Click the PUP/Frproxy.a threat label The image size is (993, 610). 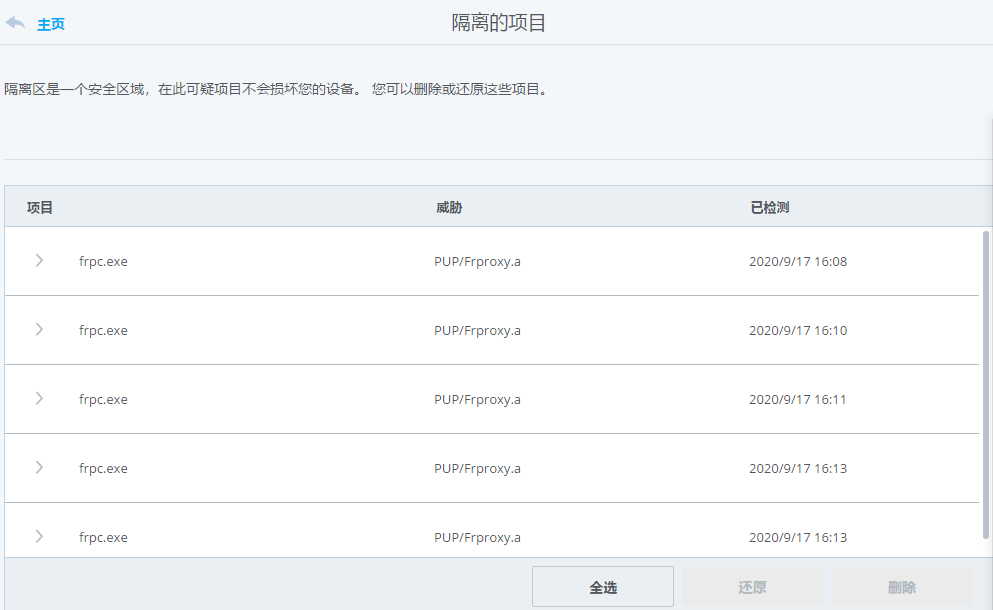[x=477, y=261]
